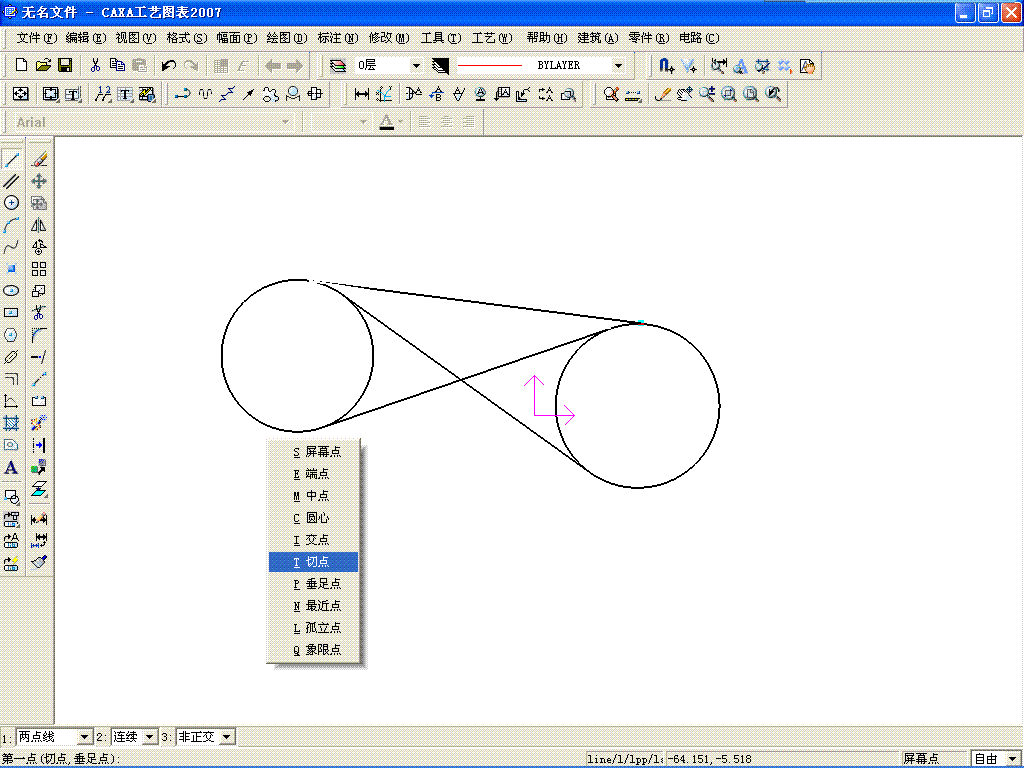Screen dimensions: 1024x768
Task: Click the redraw pencil tool
Action: pyautogui.click(x=662, y=95)
